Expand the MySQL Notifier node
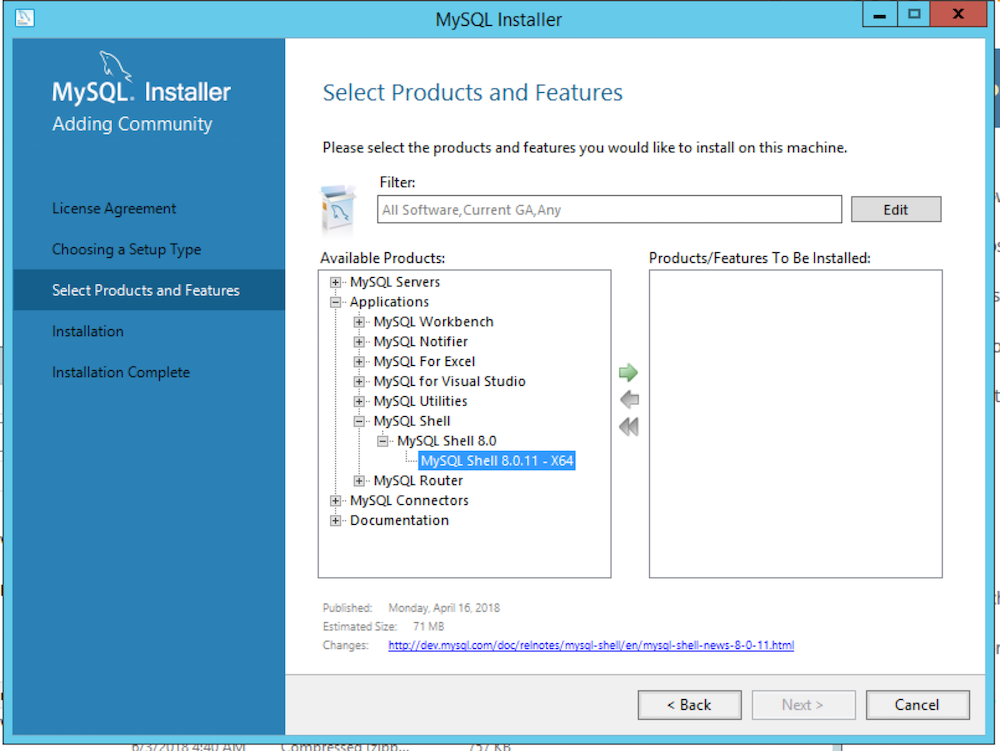This screenshot has height=751, width=1000. click(x=359, y=342)
